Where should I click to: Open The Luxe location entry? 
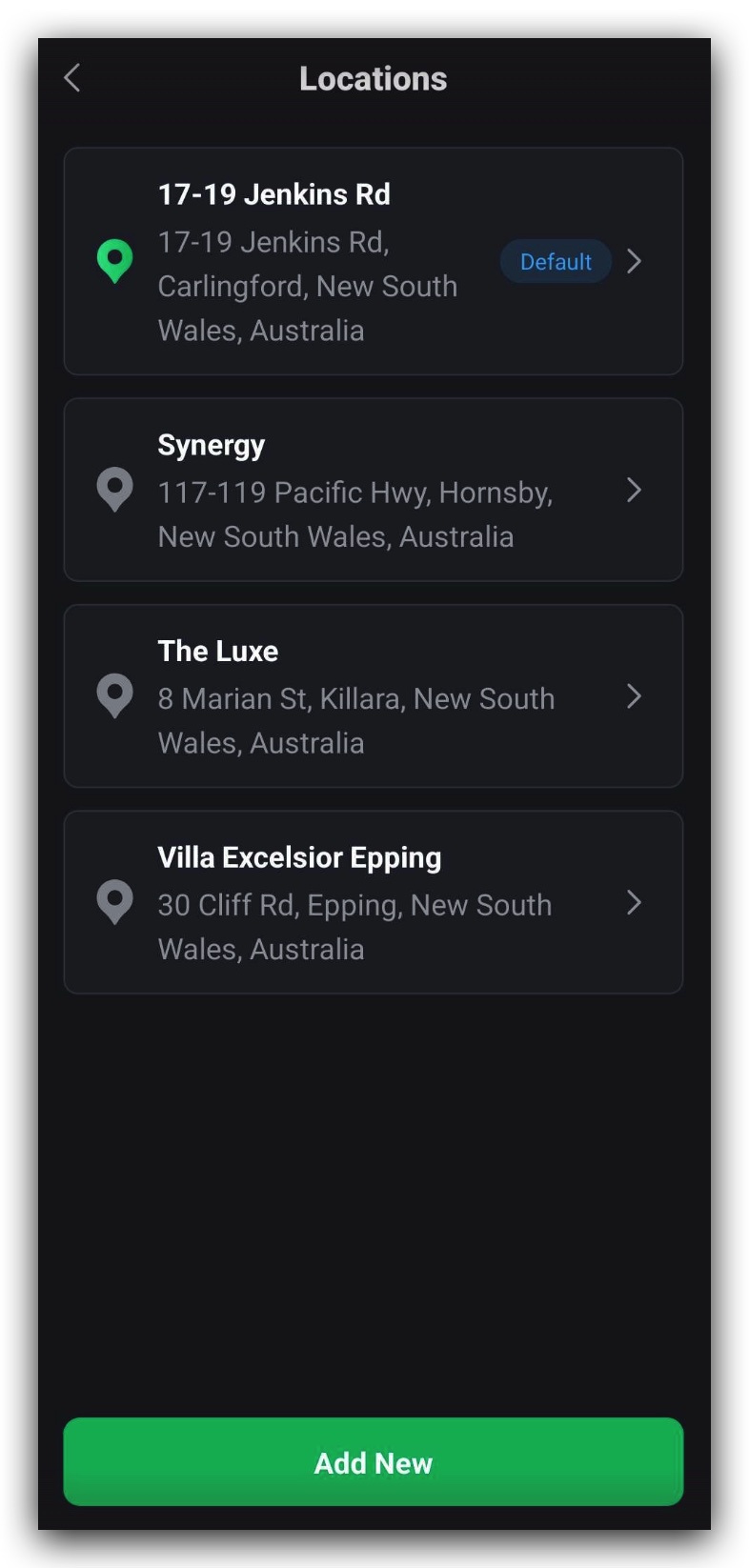point(217,652)
